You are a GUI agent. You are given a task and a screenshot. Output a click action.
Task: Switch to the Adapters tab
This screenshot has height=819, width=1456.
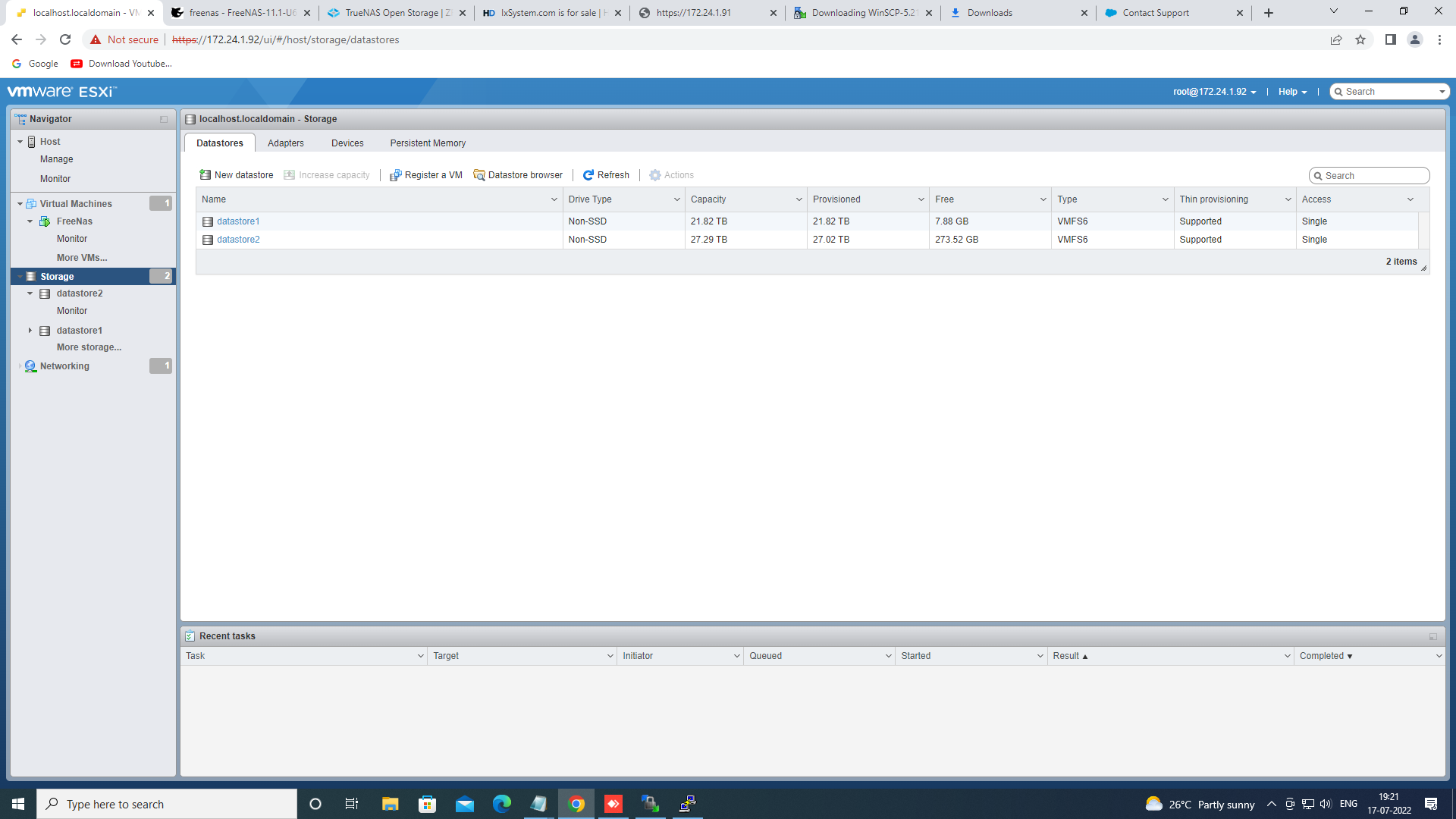click(285, 143)
